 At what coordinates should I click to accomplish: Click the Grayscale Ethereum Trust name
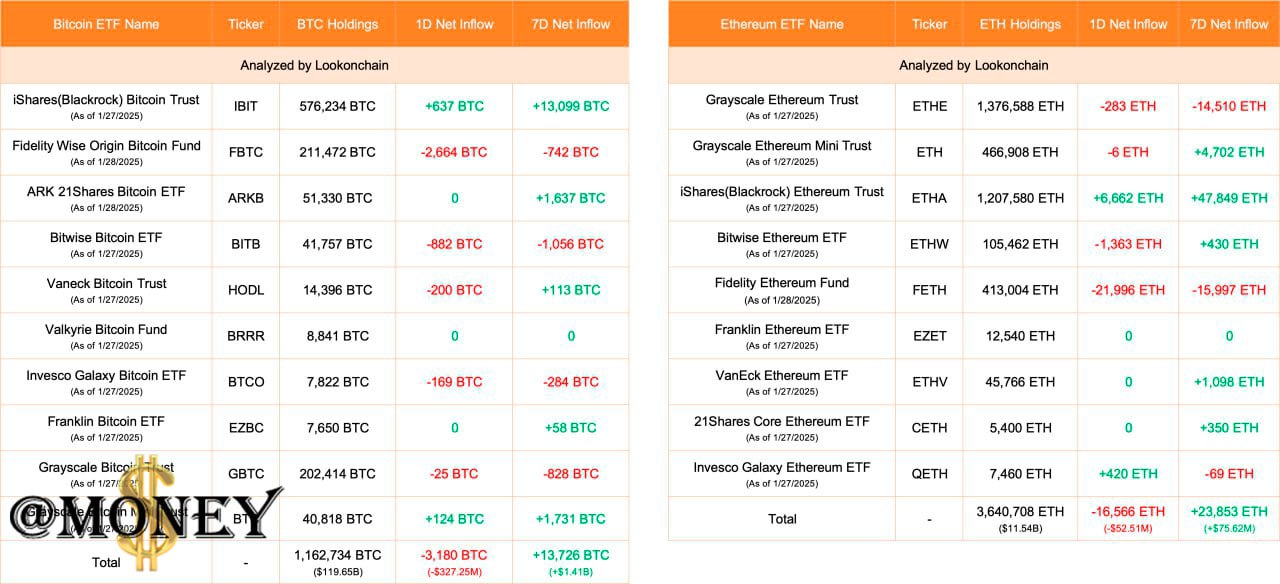[x=782, y=100]
